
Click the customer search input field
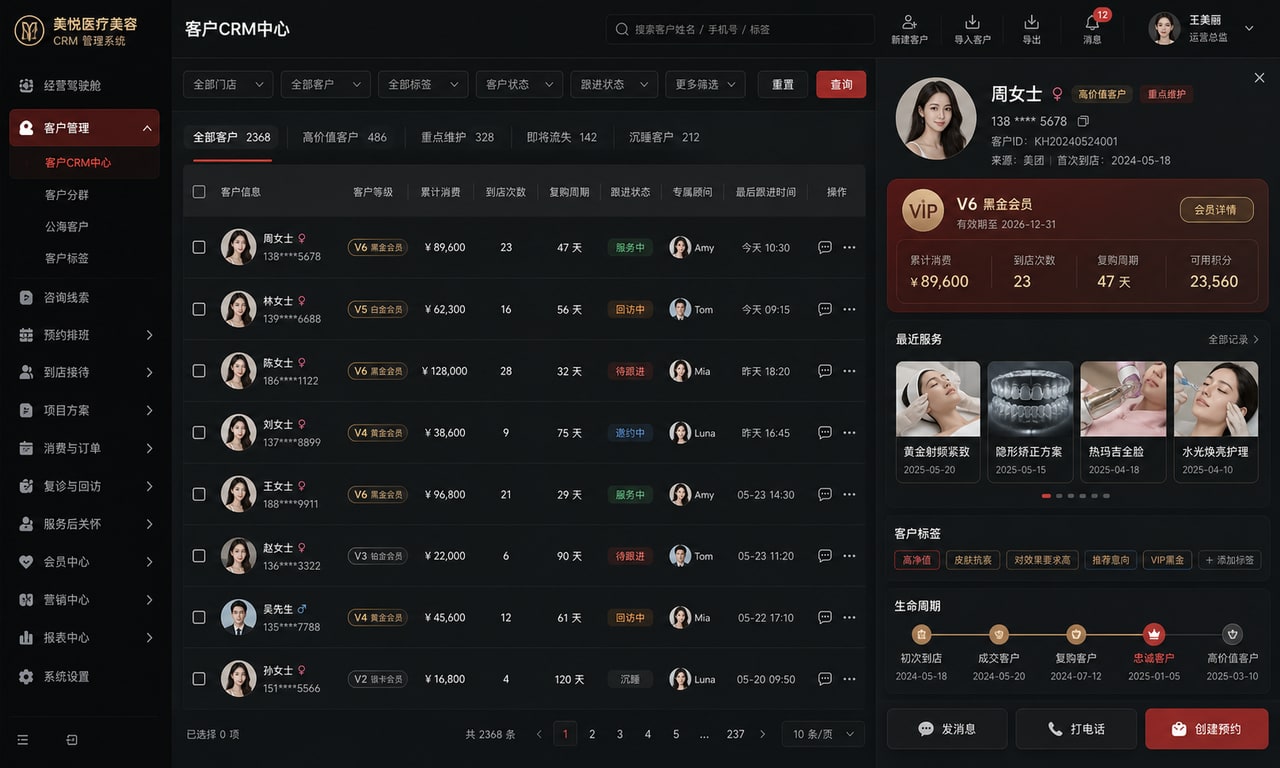click(x=740, y=29)
